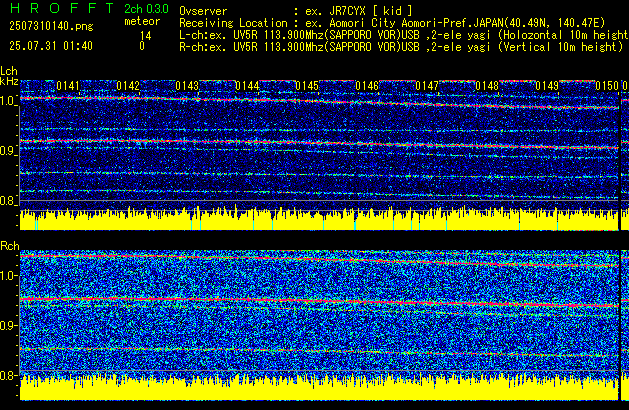
Task: Click the L-ch receiver description line
Action: [404, 35]
